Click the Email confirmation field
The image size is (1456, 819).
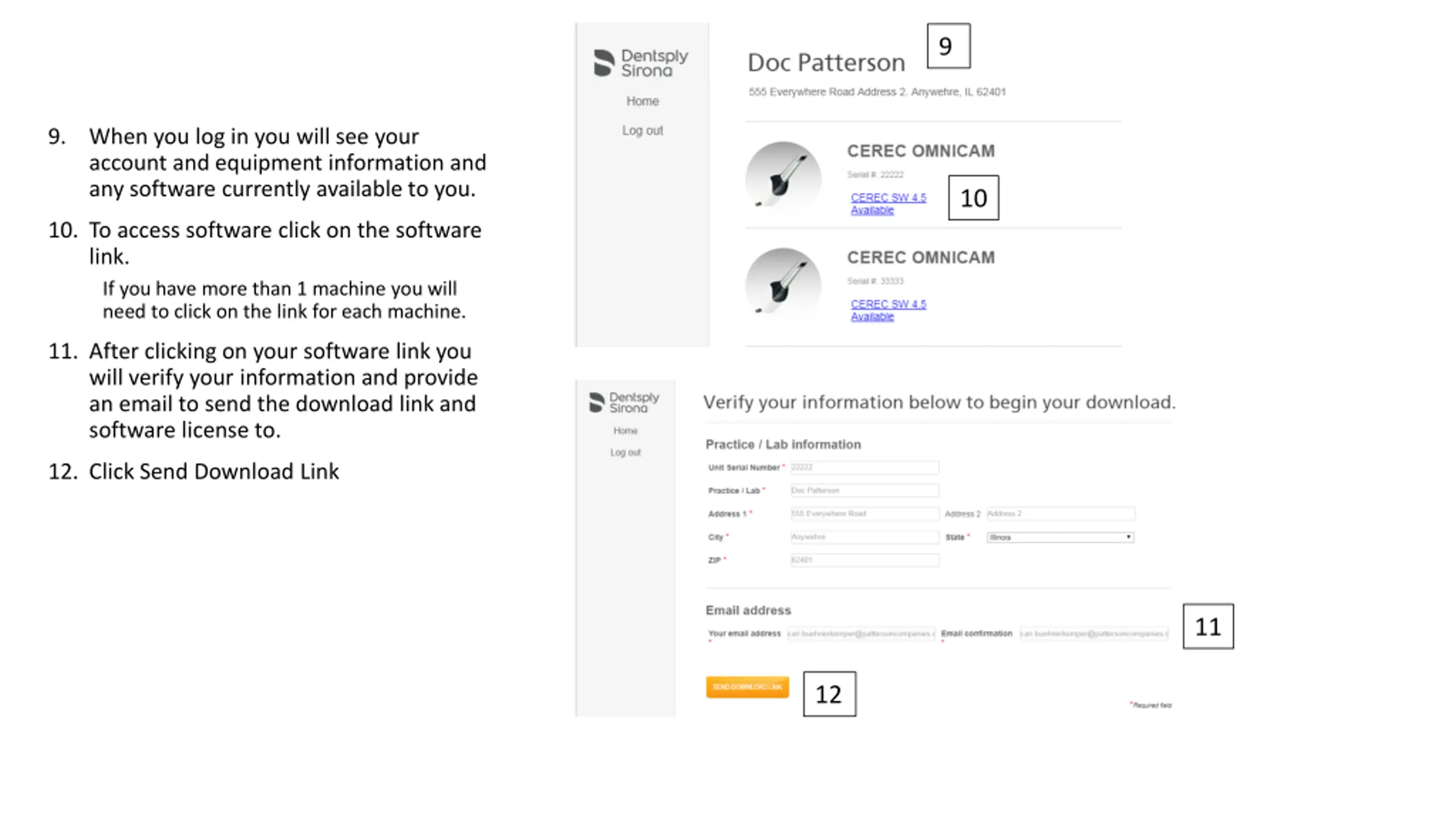pos(1094,634)
